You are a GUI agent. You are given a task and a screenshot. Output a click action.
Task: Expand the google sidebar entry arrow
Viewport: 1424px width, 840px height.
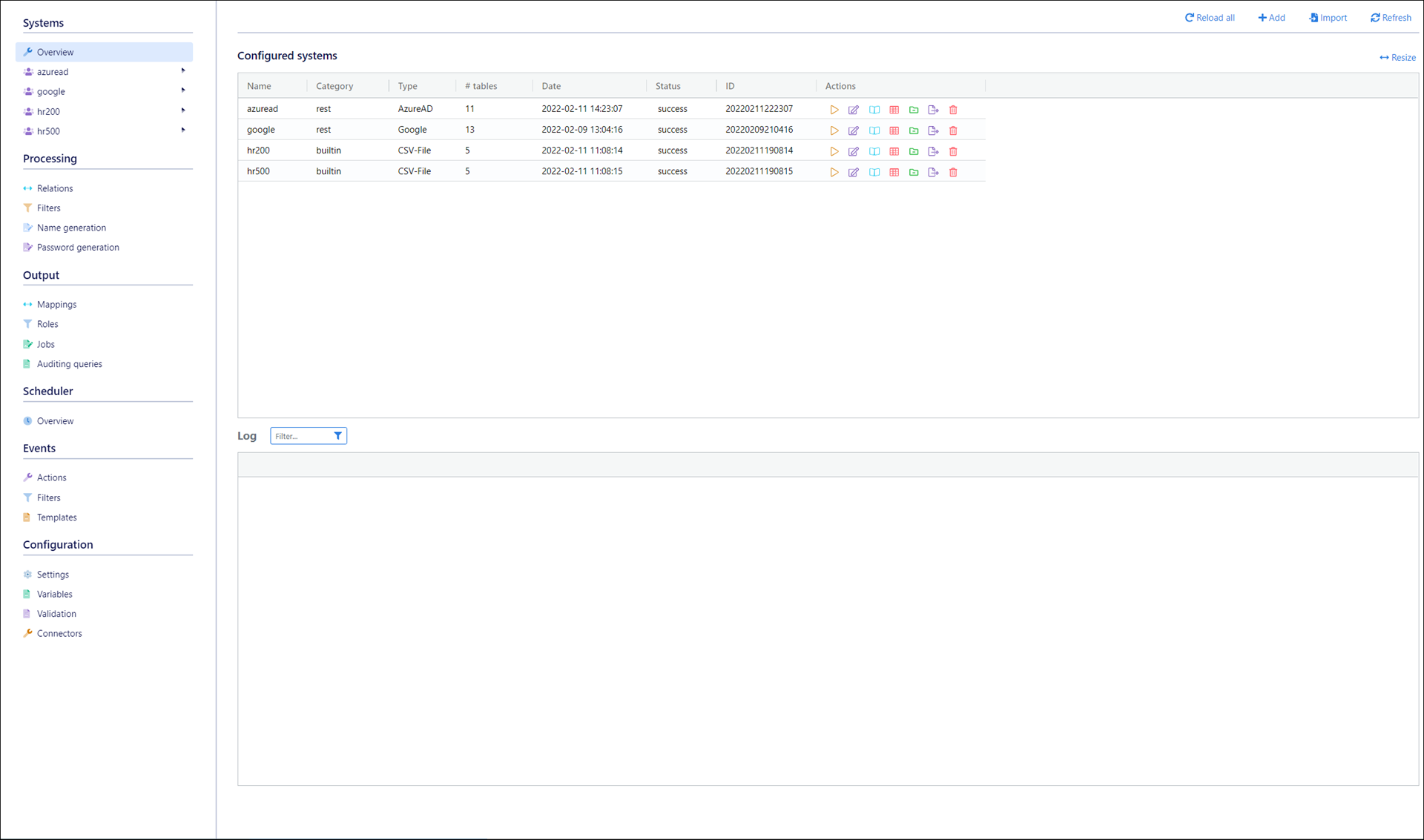[183, 90]
